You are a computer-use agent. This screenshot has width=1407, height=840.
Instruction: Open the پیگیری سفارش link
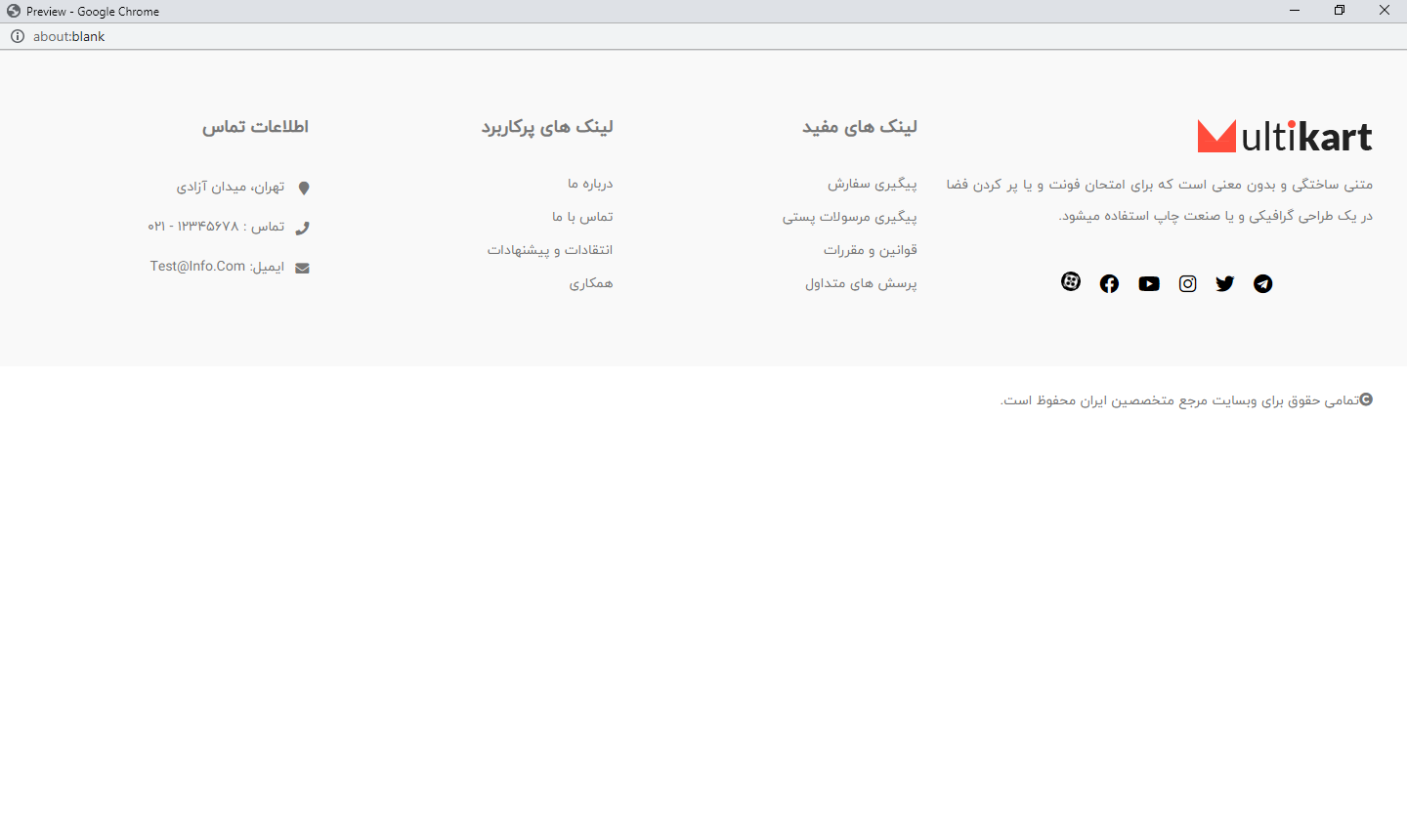[x=872, y=184]
